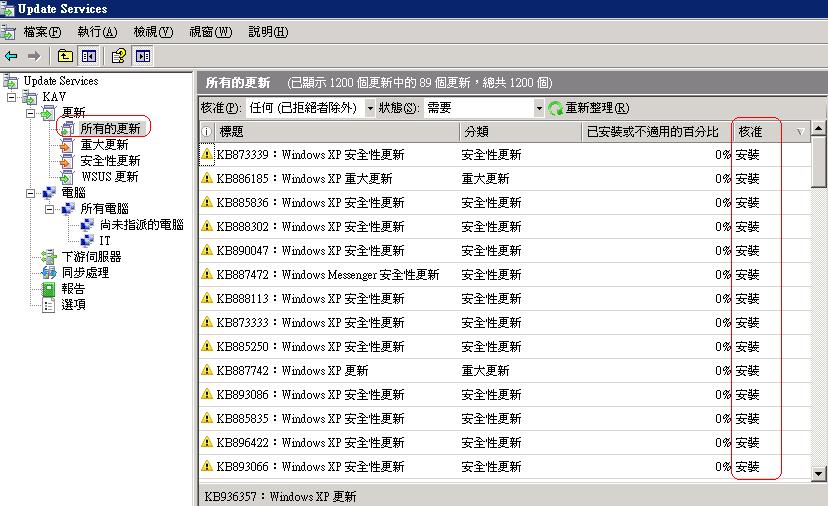Click the 重大更新 node icon
The image size is (828, 506).
pos(67,145)
